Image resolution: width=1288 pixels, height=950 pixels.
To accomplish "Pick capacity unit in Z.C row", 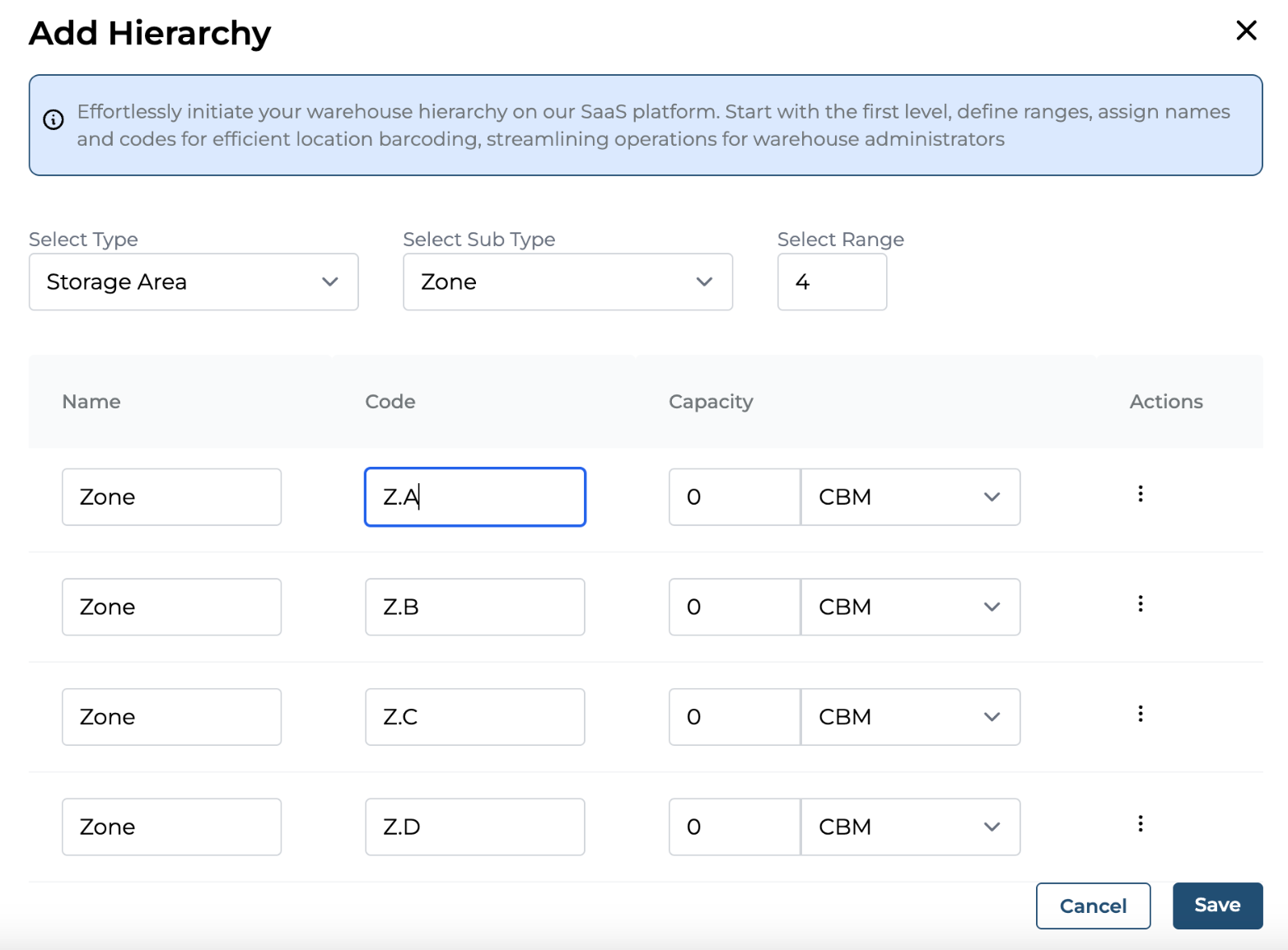I will click(910, 717).
